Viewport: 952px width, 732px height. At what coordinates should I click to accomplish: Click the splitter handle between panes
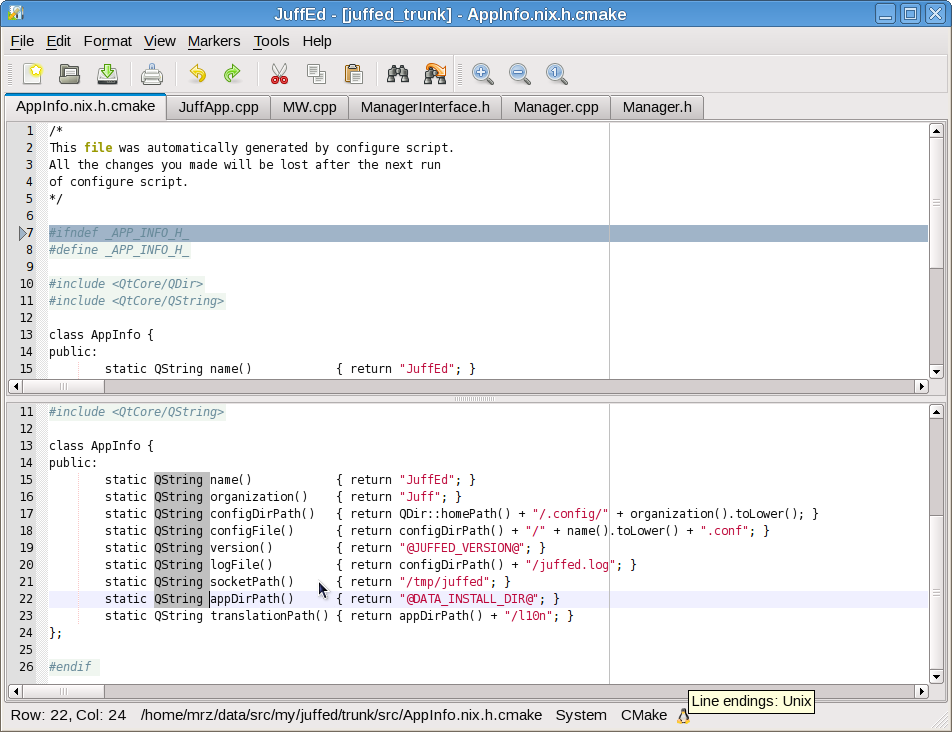click(474, 399)
